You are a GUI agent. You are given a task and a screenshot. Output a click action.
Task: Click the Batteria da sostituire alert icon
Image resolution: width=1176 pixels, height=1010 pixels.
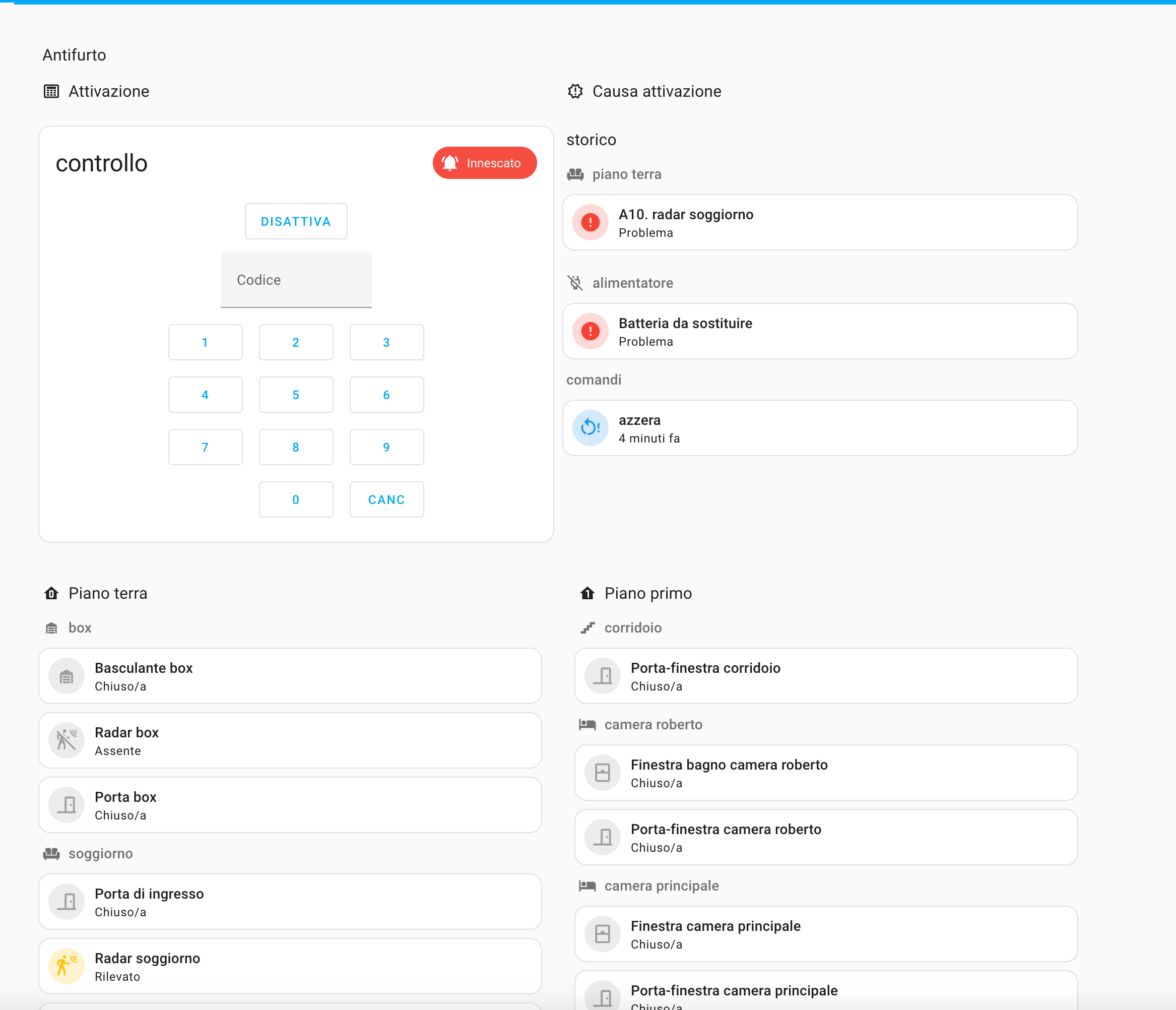pyautogui.click(x=591, y=331)
